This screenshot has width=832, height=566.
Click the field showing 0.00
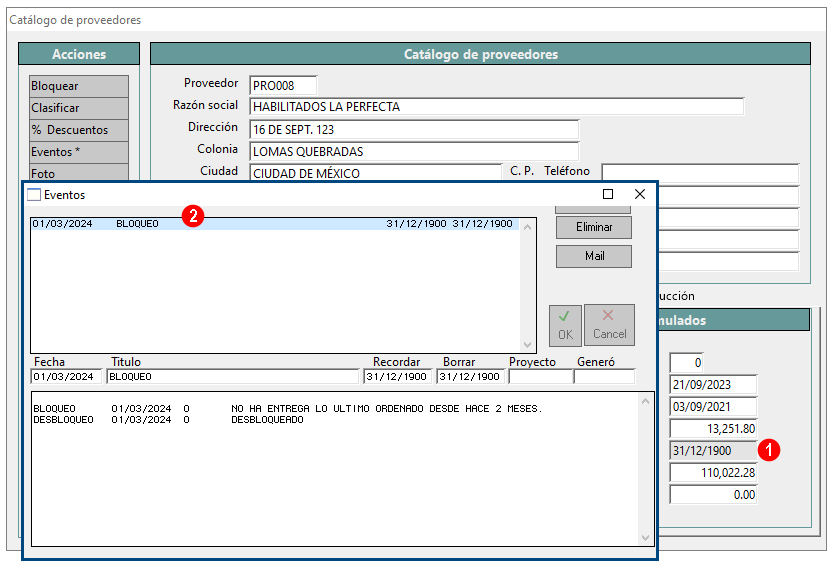point(713,495)
